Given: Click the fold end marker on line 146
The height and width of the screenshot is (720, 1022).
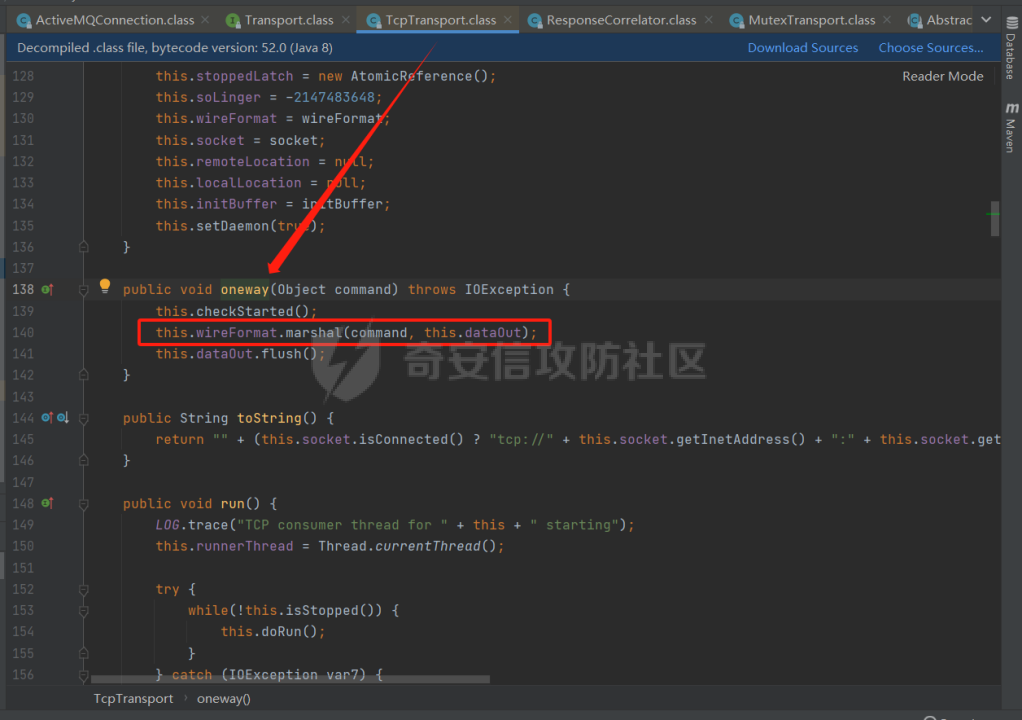Looking at the screenshot, I should click(83, 461).
